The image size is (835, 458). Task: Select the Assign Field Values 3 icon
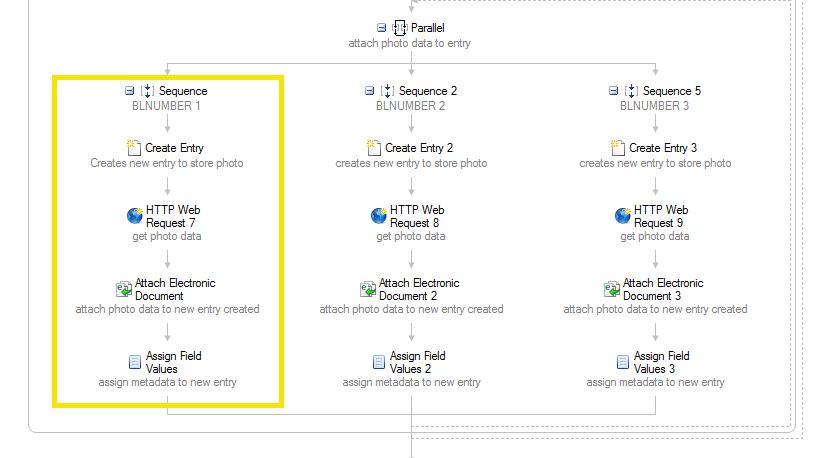623,362
